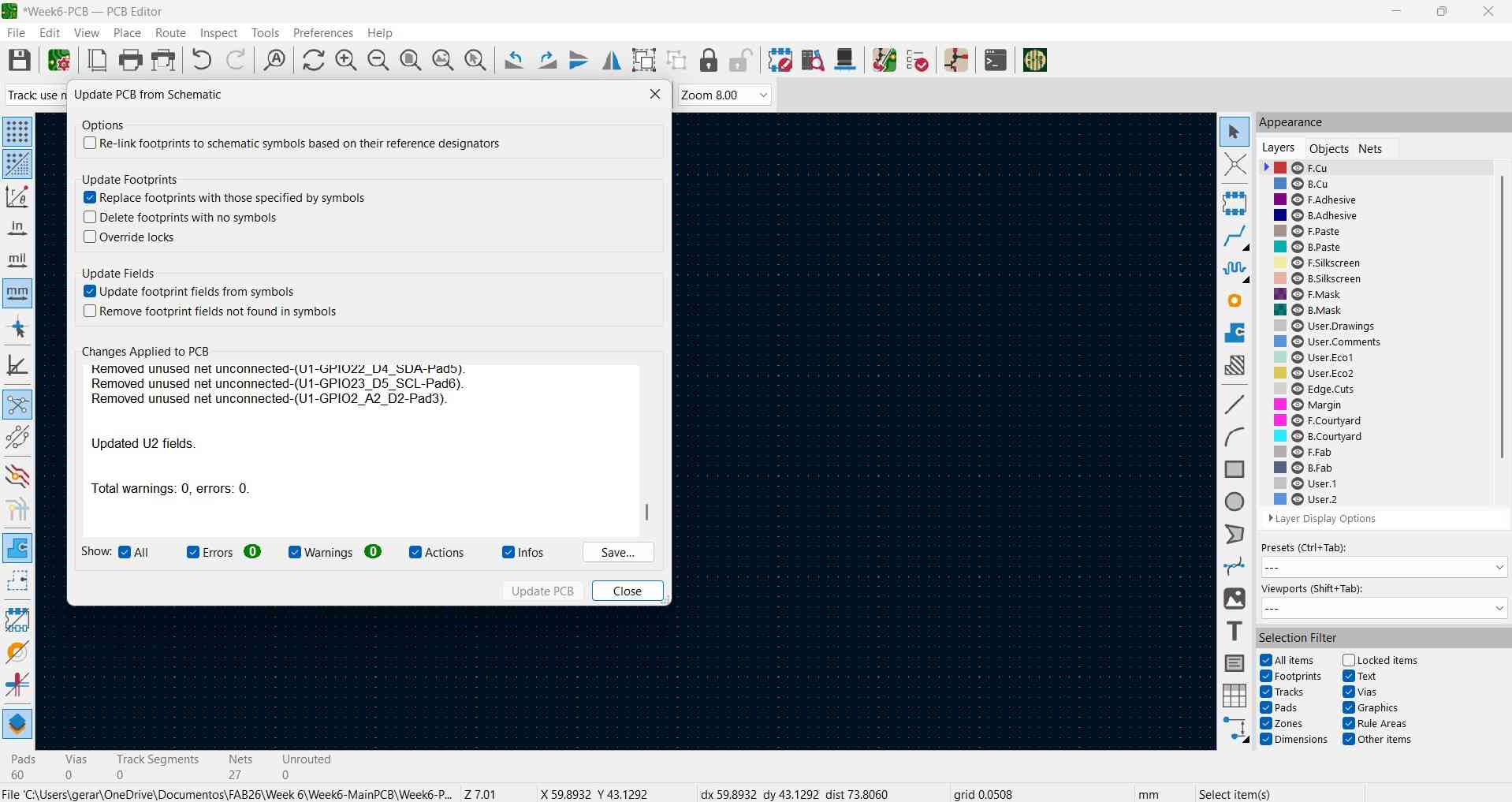
Task: Zoom in using the toolbar magnifier
Action: point(345,60)
